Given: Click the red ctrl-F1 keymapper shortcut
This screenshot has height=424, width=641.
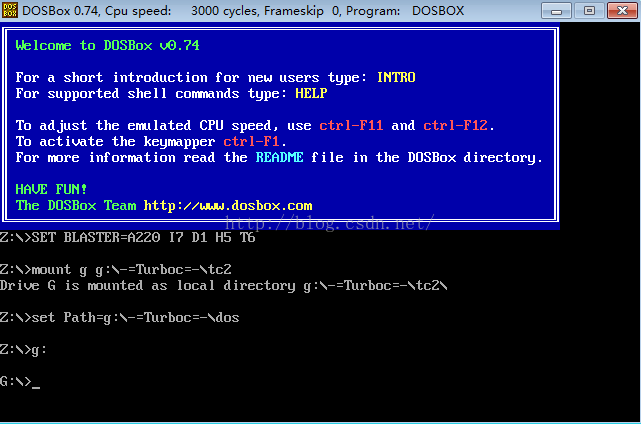Looking at the screenshot, I should coord(251,141).
